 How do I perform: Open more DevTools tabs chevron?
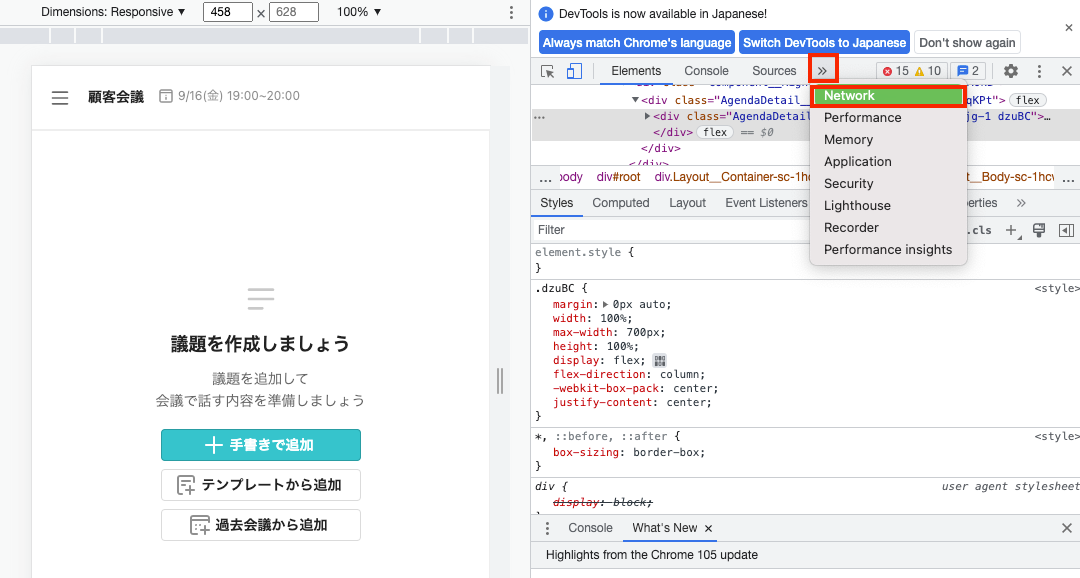822,71
